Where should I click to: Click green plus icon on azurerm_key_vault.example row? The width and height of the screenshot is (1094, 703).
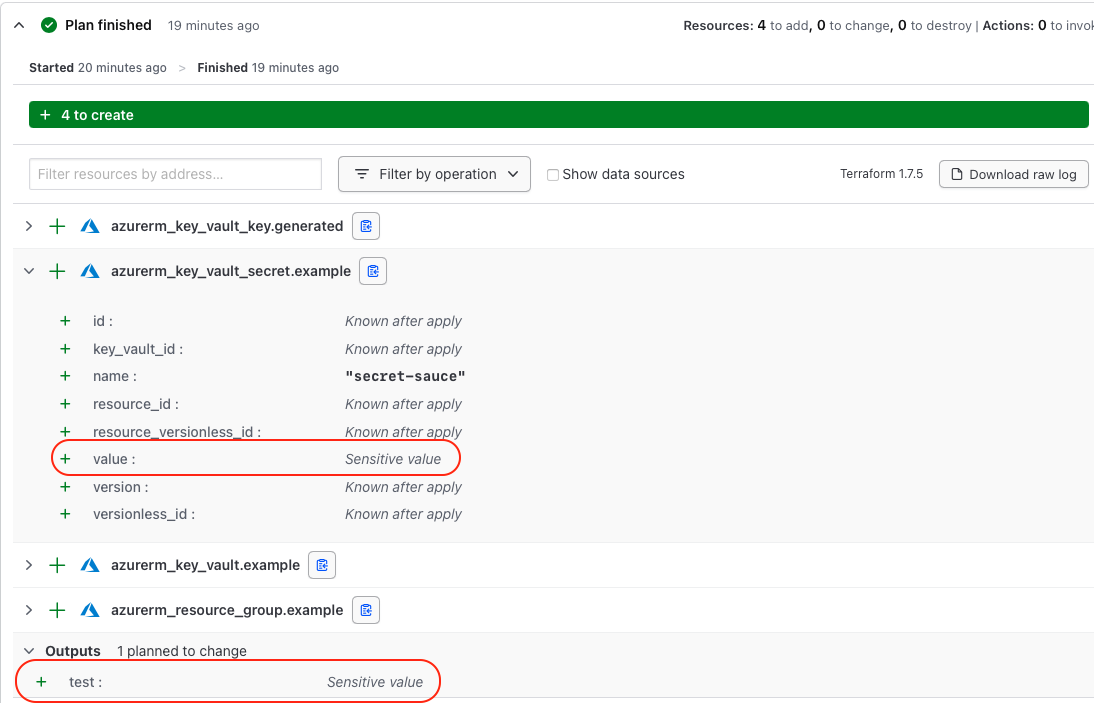[58, 565]
